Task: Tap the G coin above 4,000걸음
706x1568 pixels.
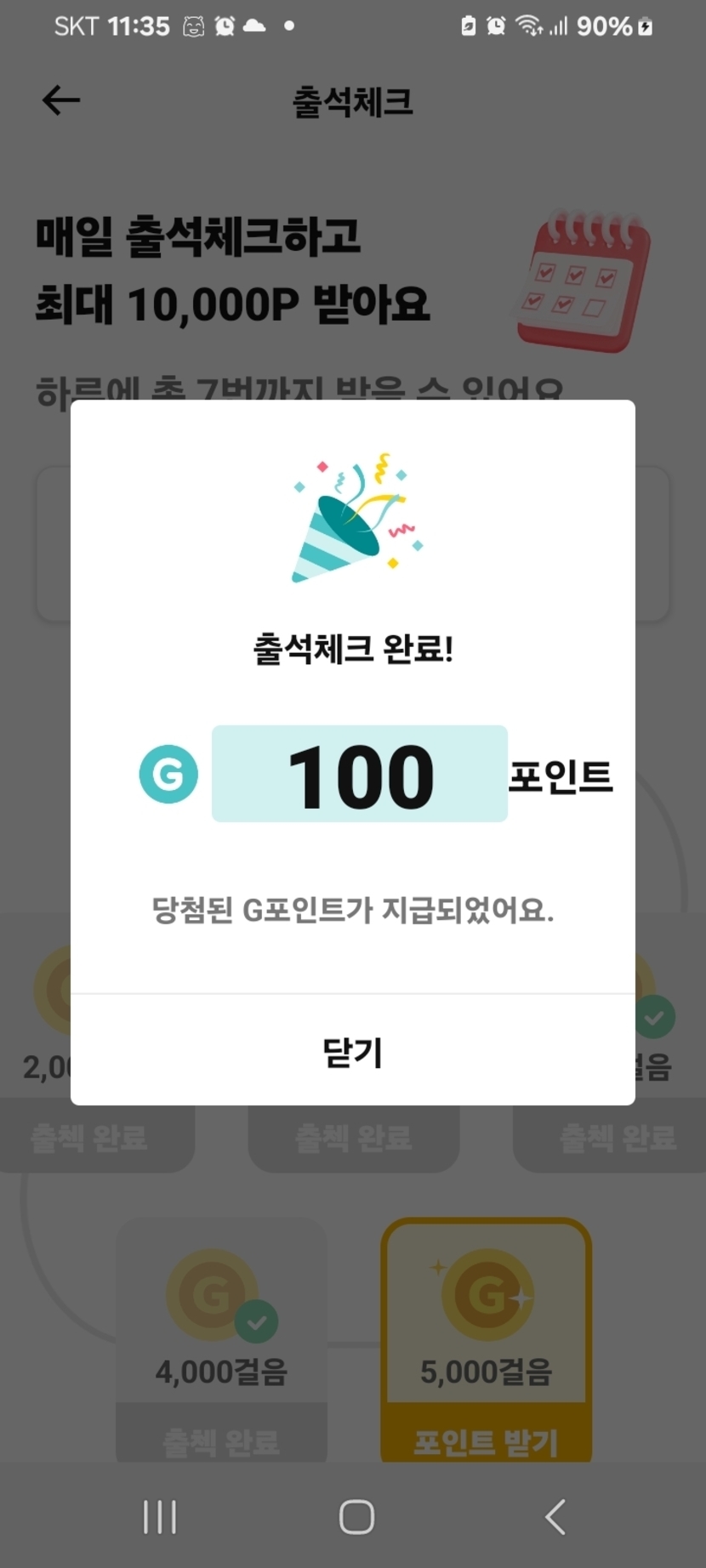Action: [x=211, y=1294]
